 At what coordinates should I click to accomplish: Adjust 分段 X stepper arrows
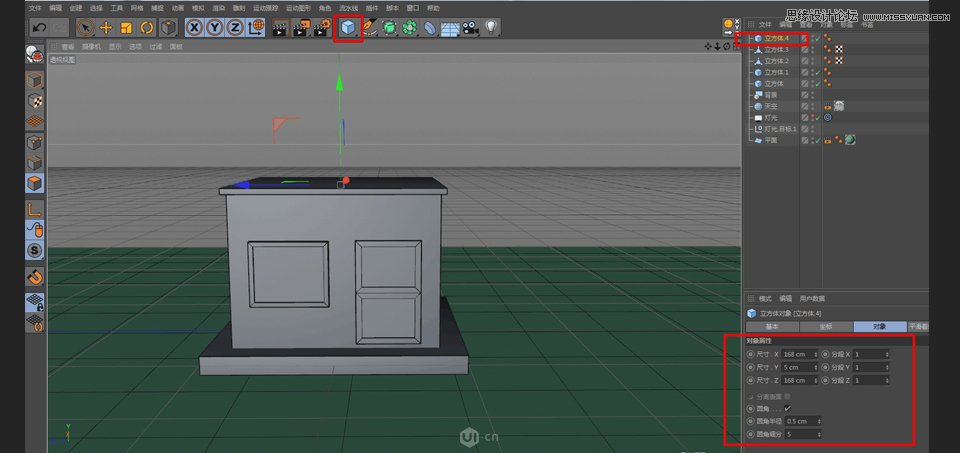pyautogui.click(x=887, y=354)
